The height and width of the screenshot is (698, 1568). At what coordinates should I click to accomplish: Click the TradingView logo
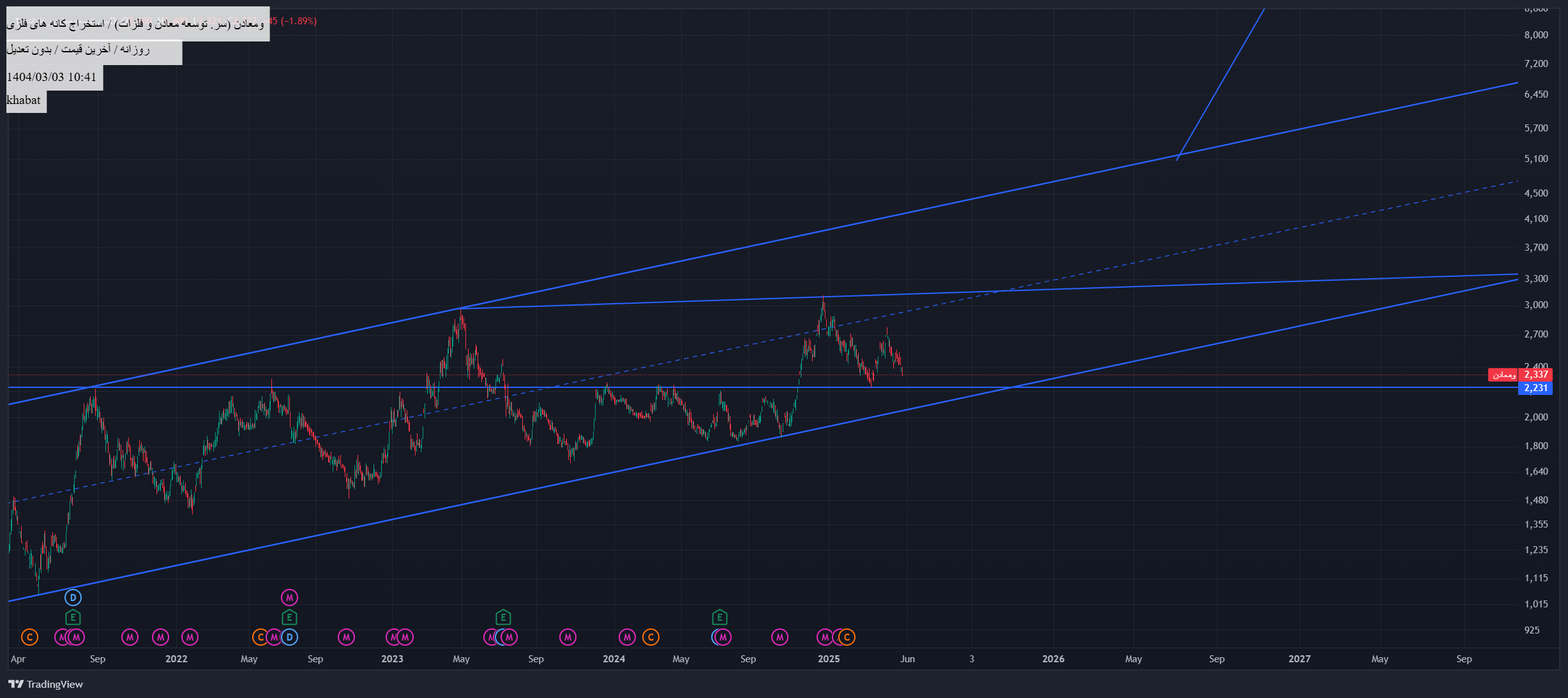(45, 685)
